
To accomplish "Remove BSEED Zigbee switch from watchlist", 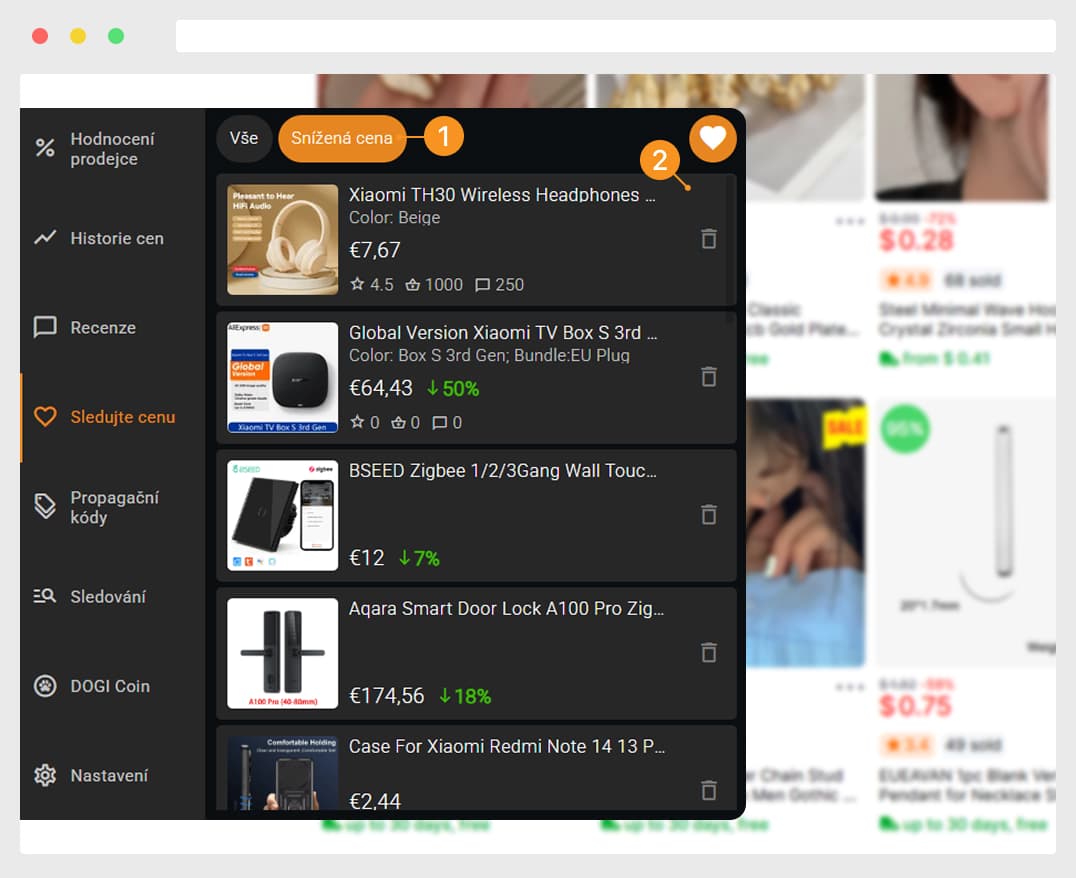I will (709, 515).
